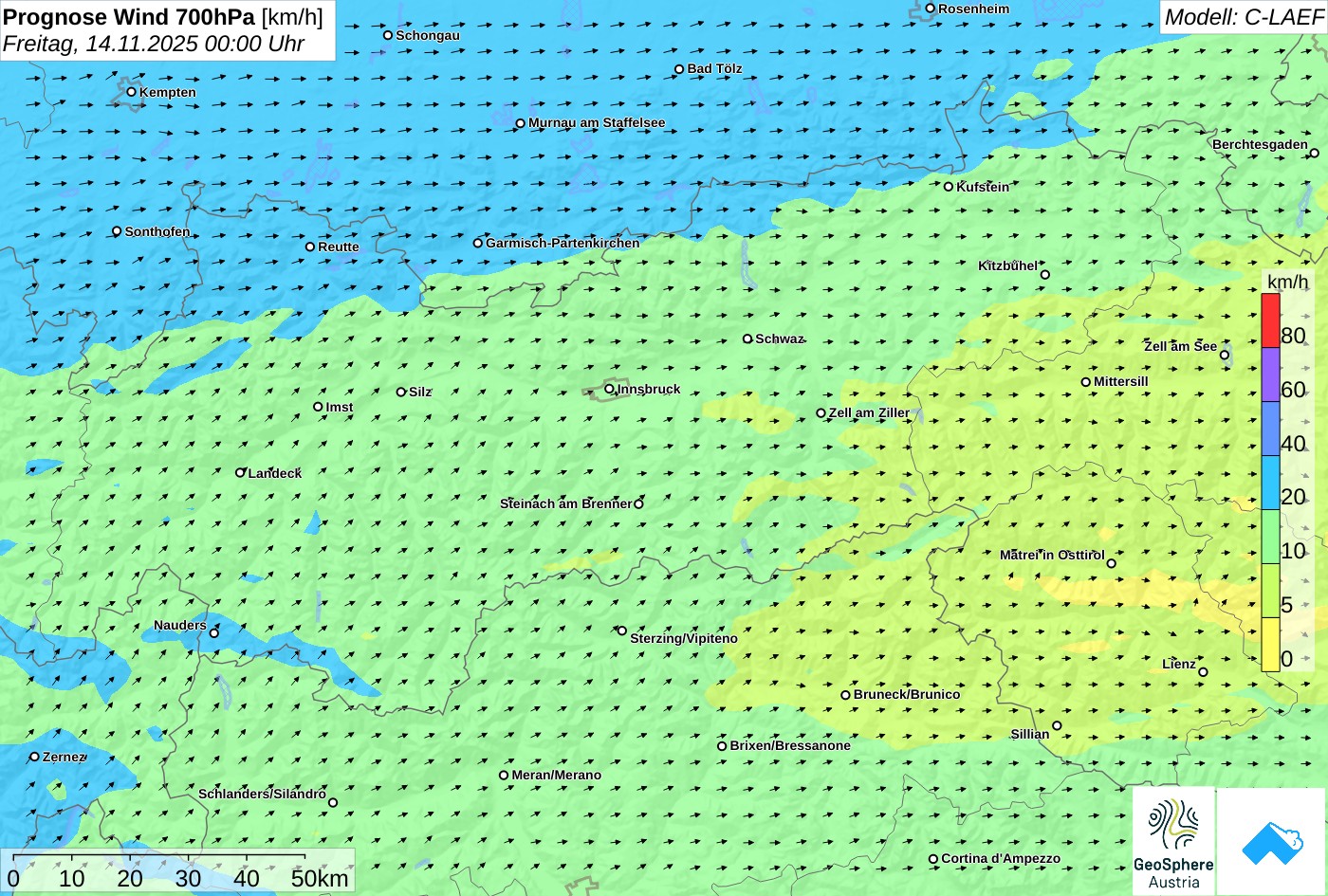Viewport: 1328px width, 896px height.
Task: Click the Kitzbühel marker circle
Action: [1045, 275]
